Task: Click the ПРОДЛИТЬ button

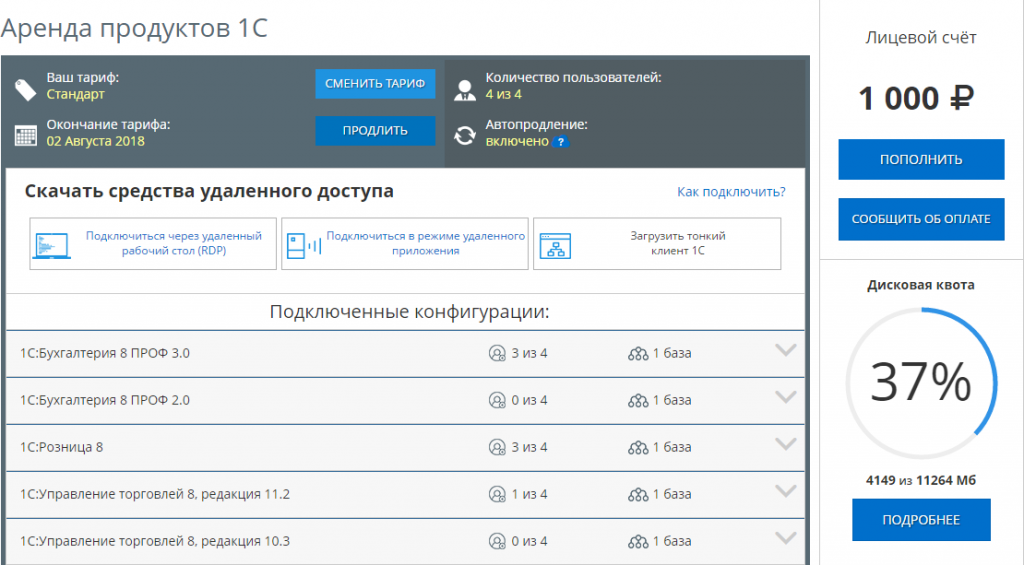Action: point(375,131)
